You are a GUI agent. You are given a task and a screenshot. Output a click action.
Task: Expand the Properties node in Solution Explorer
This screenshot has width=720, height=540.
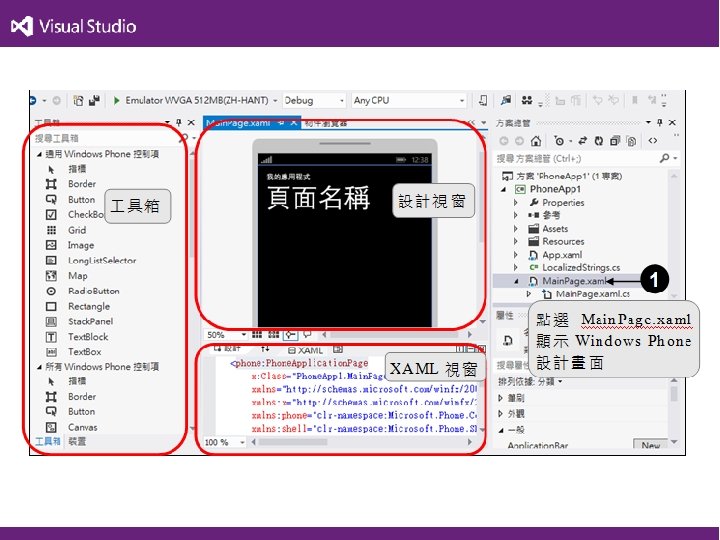point(515,202)
